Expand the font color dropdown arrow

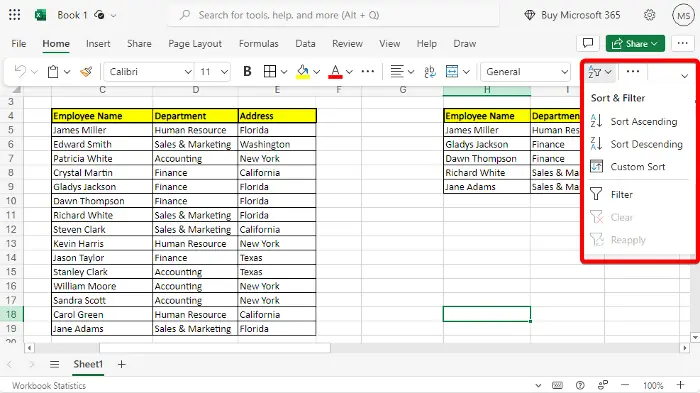pos(349,72)
